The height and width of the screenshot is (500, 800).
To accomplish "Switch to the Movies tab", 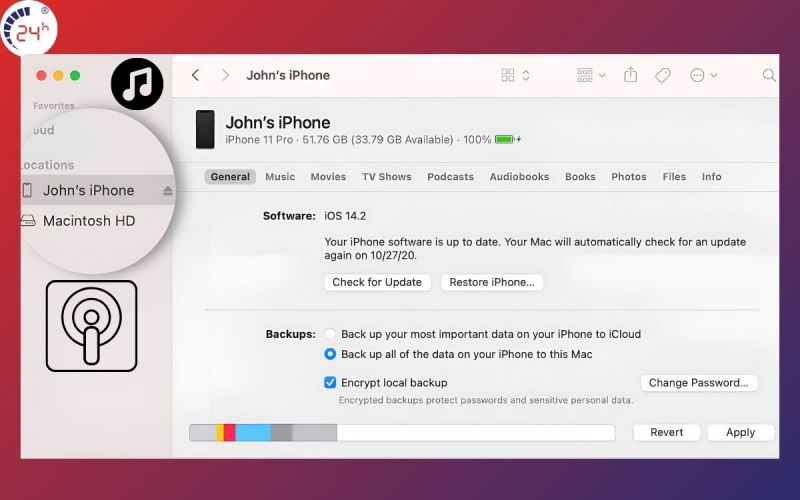I will (x=328, y=177).
